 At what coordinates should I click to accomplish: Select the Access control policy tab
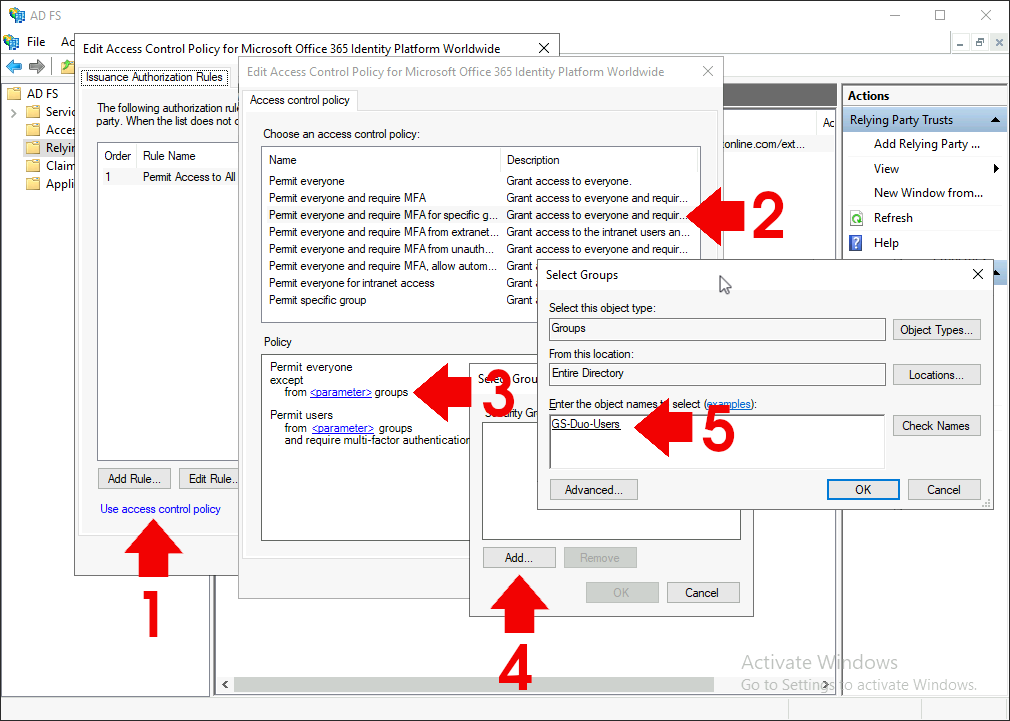point(300,100)
